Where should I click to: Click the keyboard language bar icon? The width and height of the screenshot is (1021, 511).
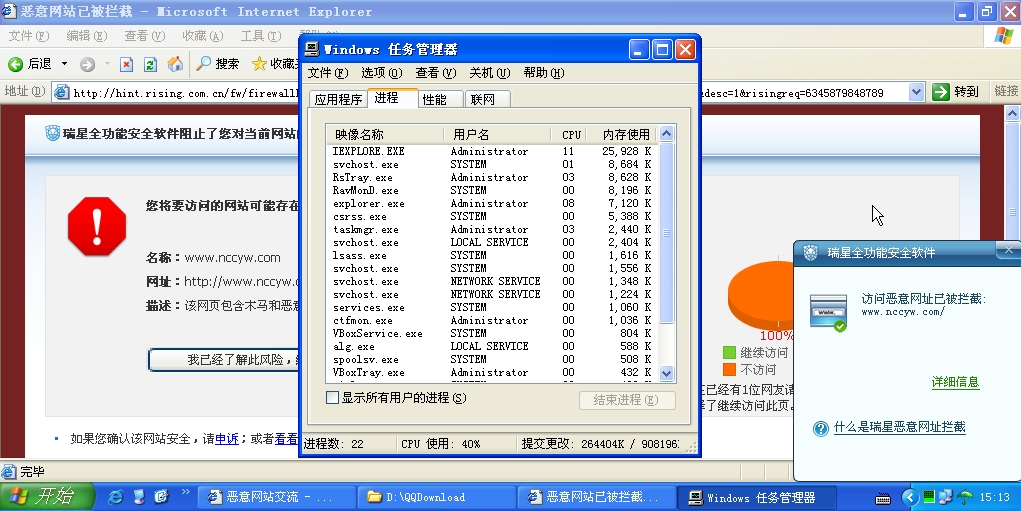(x=883, y=499)
